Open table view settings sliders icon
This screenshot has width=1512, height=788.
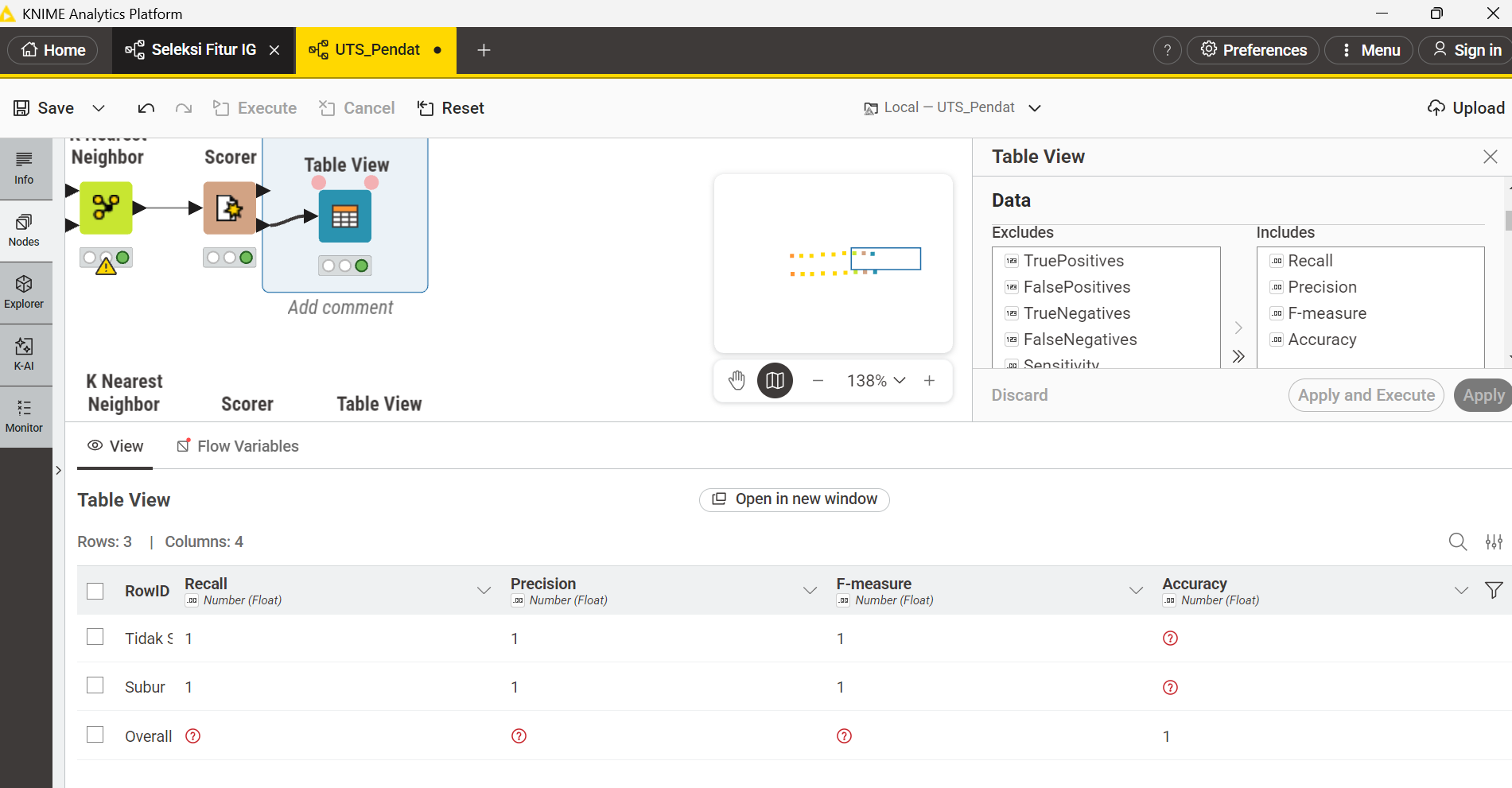tap(1494, 542)
